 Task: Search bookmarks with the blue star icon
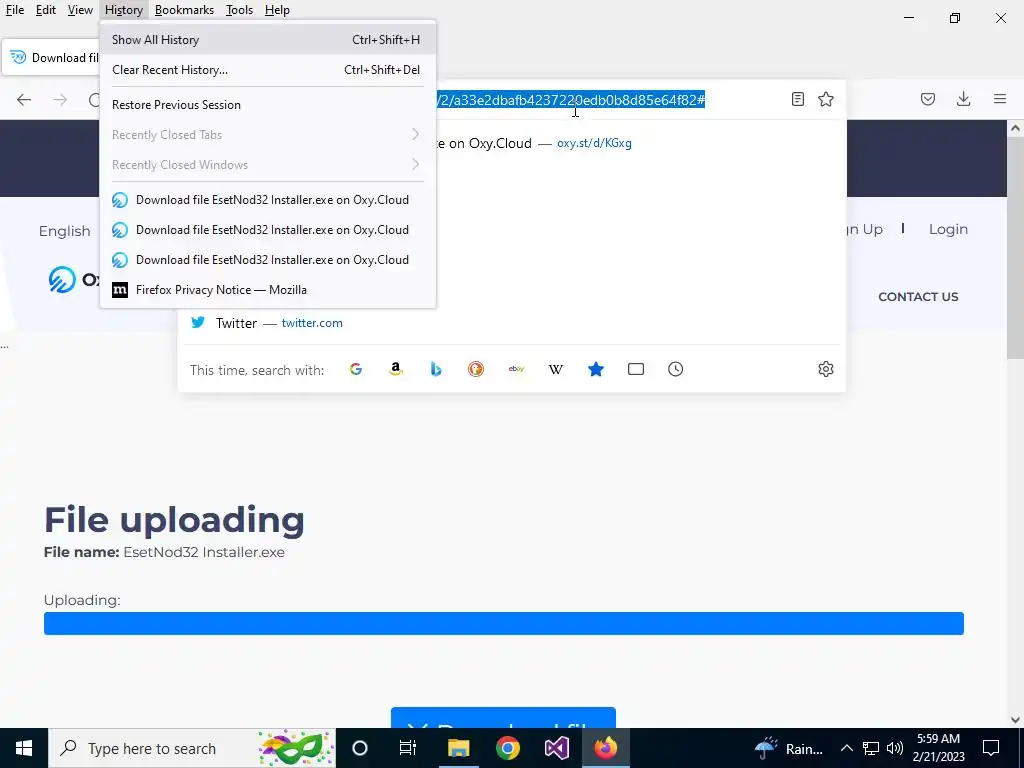[x=596, y=370]
